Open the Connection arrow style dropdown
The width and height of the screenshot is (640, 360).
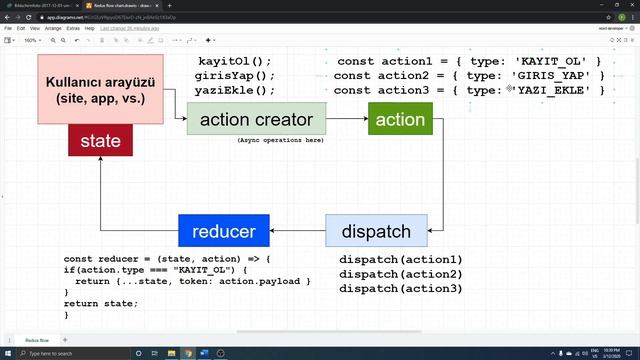[177, 40]
